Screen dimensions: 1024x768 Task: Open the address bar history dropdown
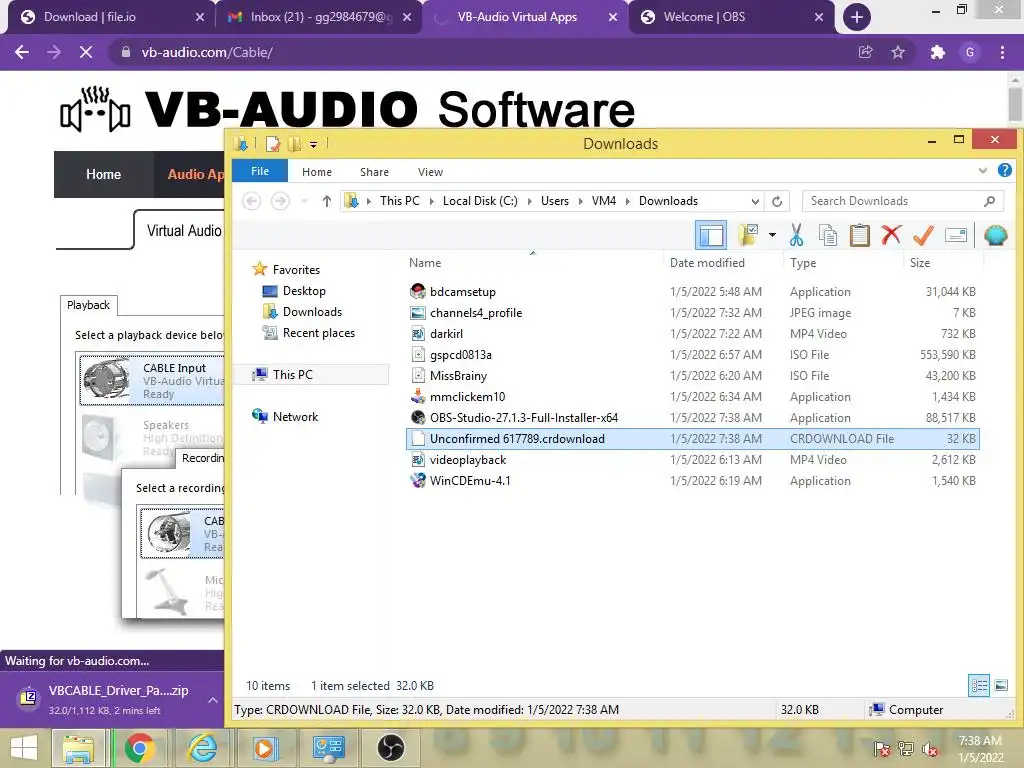(754, 201)
